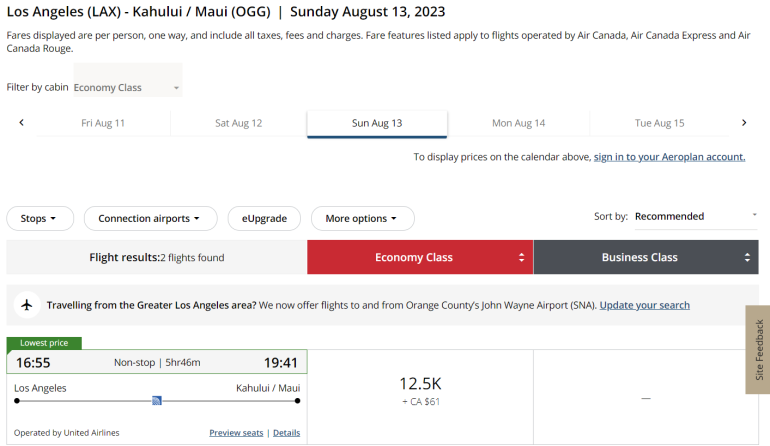Choose Mon Aug 14 date tab

[518, 123]
